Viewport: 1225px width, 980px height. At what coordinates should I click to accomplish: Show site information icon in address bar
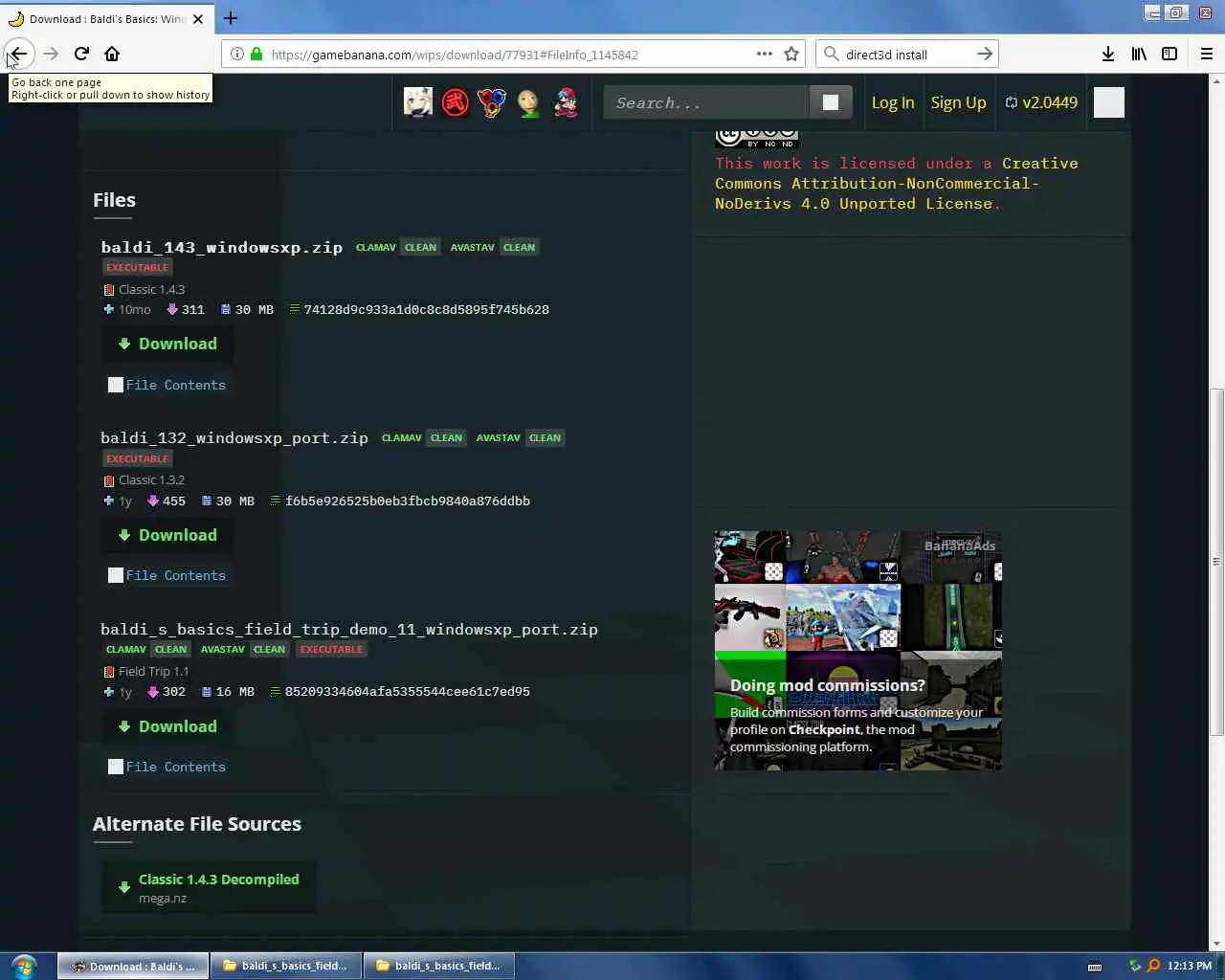(x=236, y=55)
